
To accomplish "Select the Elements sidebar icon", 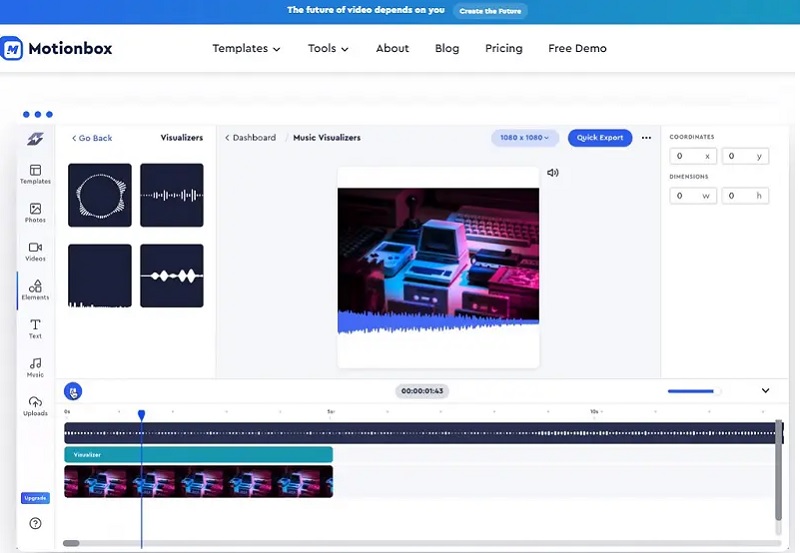I will tap(35, 290).
